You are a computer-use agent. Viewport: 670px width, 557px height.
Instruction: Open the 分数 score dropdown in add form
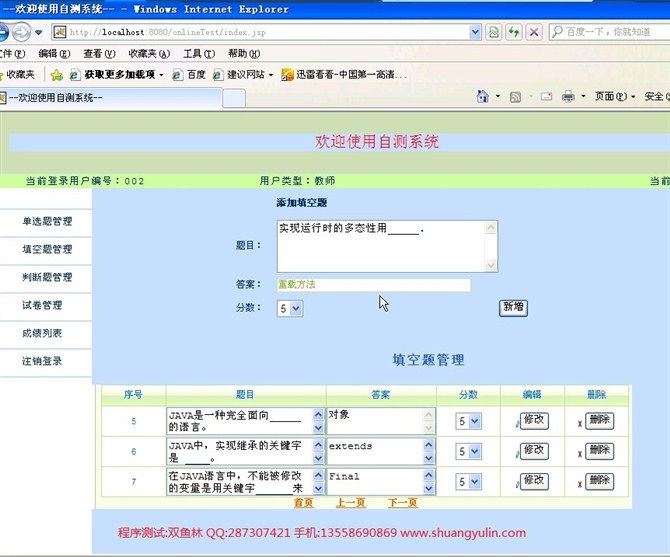pyautogui.click(x=290, y=308)
